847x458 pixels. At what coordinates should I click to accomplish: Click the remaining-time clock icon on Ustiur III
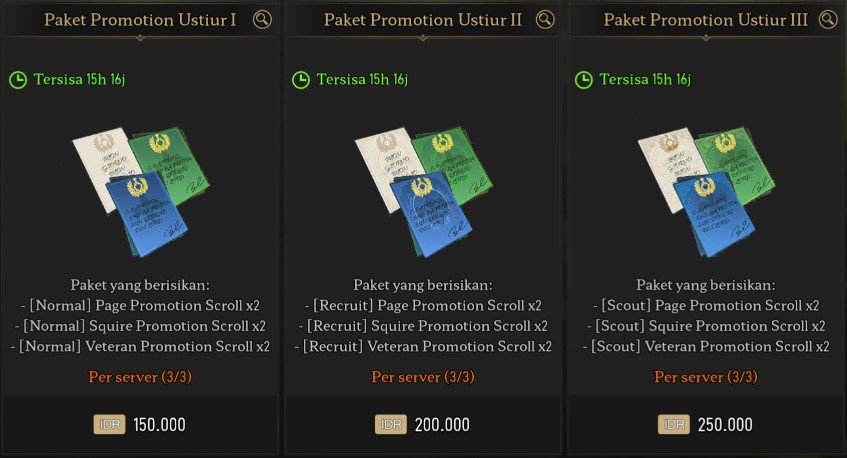[584, 80]
